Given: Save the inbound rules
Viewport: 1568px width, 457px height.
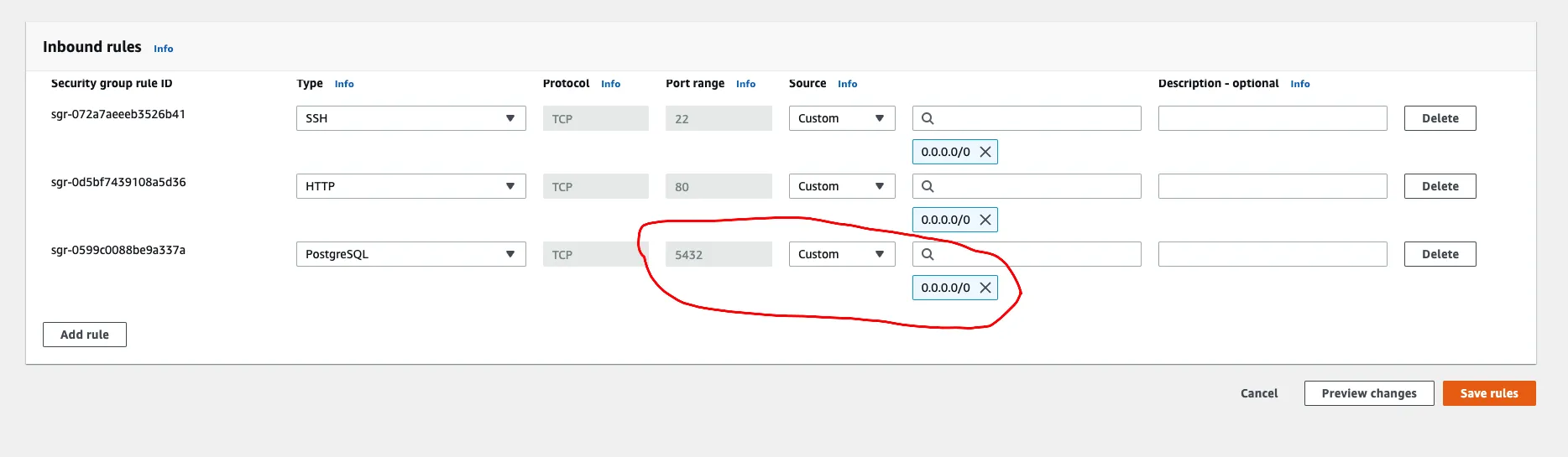Looking at the screenshot, I should [x=1488, y=393].
